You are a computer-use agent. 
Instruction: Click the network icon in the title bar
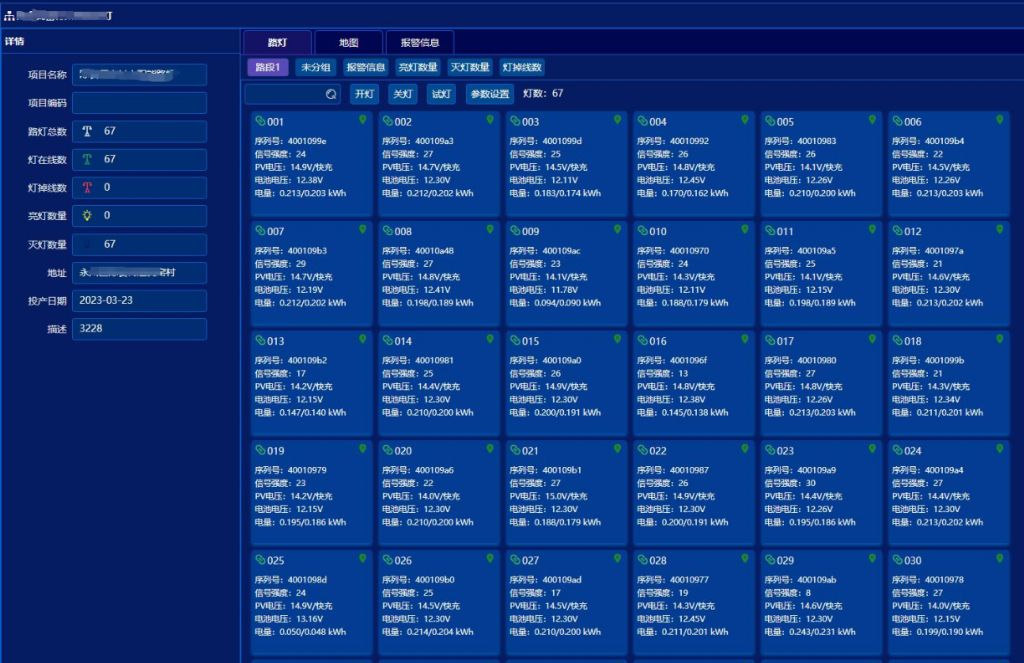click(10, 15)
